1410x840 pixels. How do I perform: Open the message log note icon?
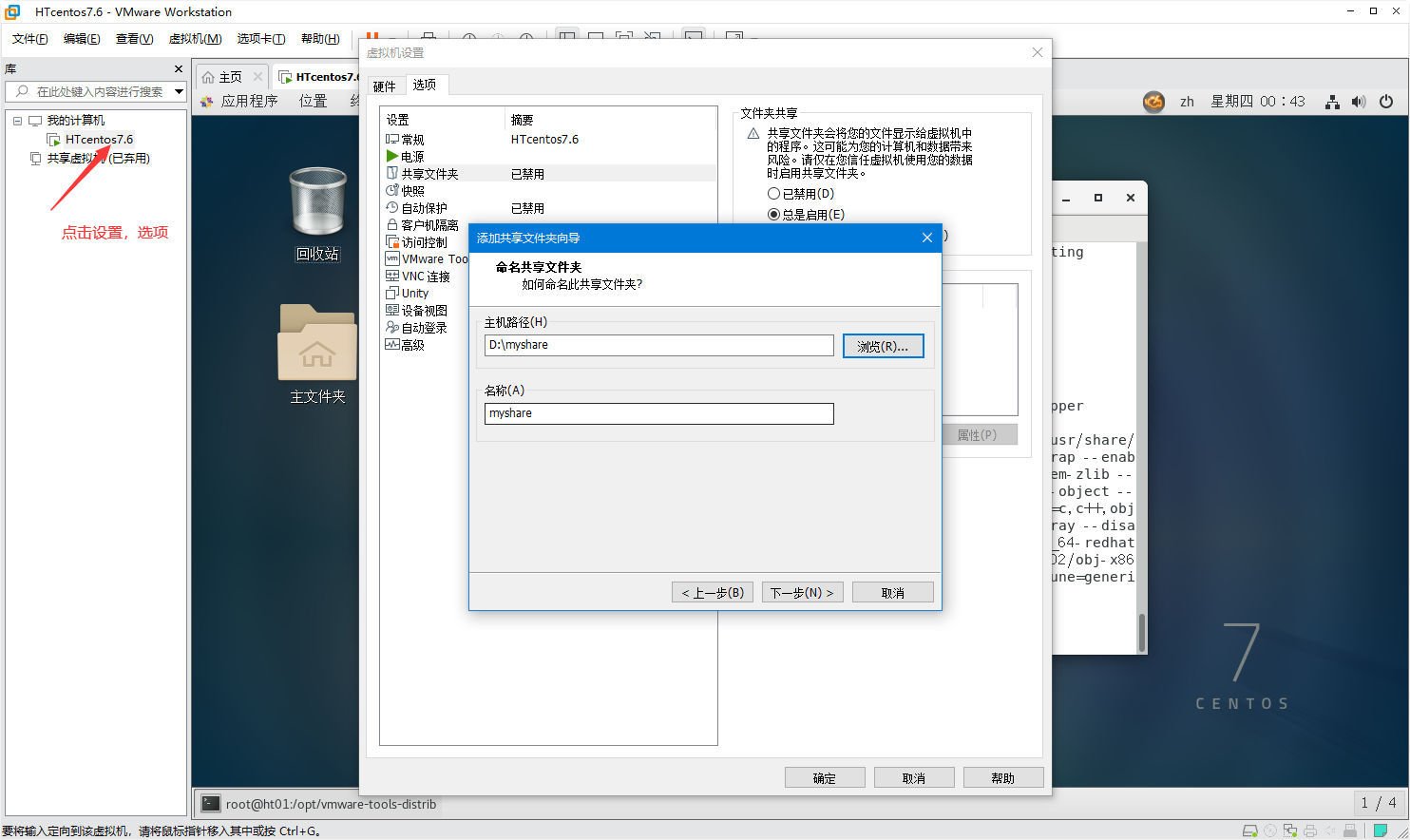coord(1381,830)
